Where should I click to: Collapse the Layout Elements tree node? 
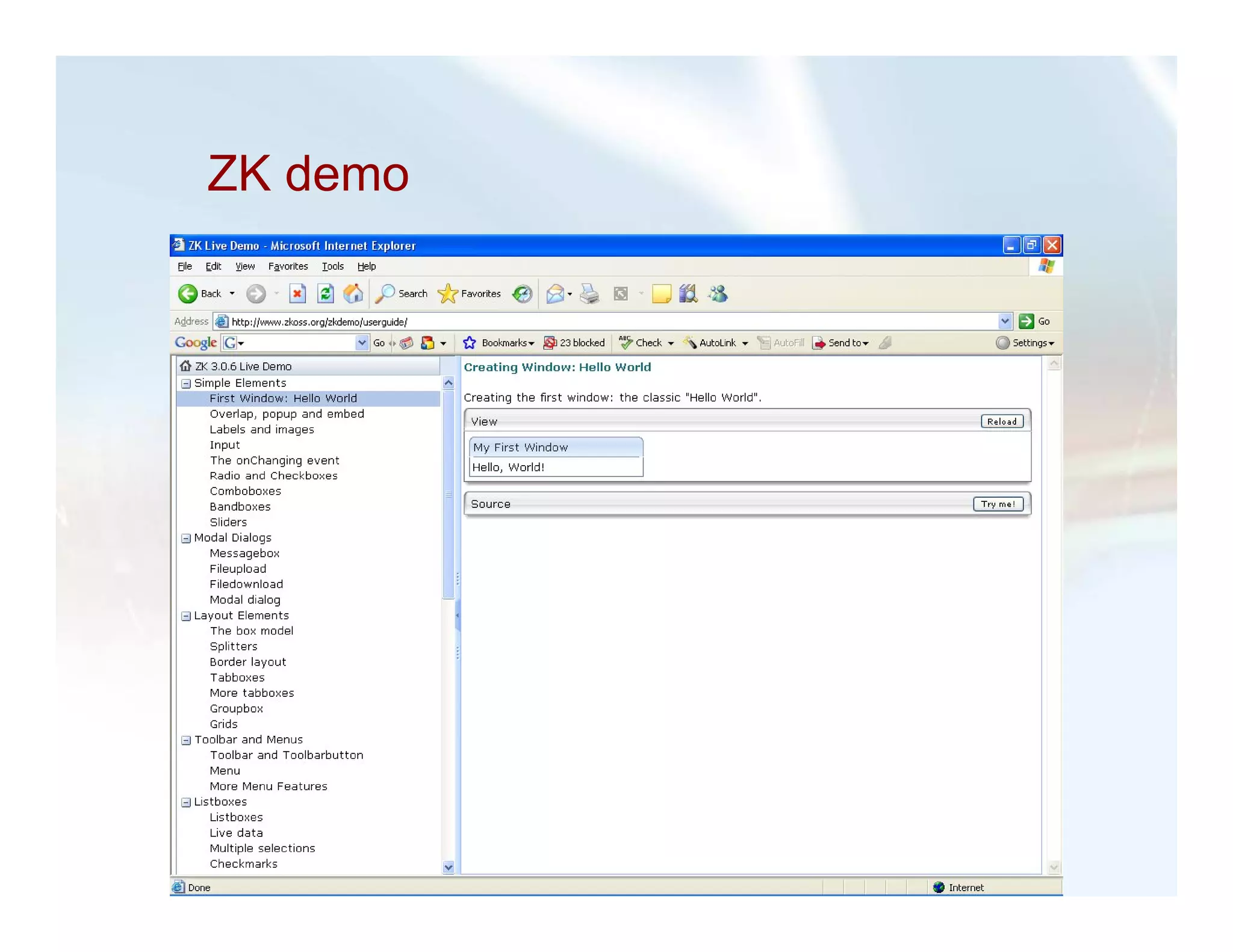point(186,616)
